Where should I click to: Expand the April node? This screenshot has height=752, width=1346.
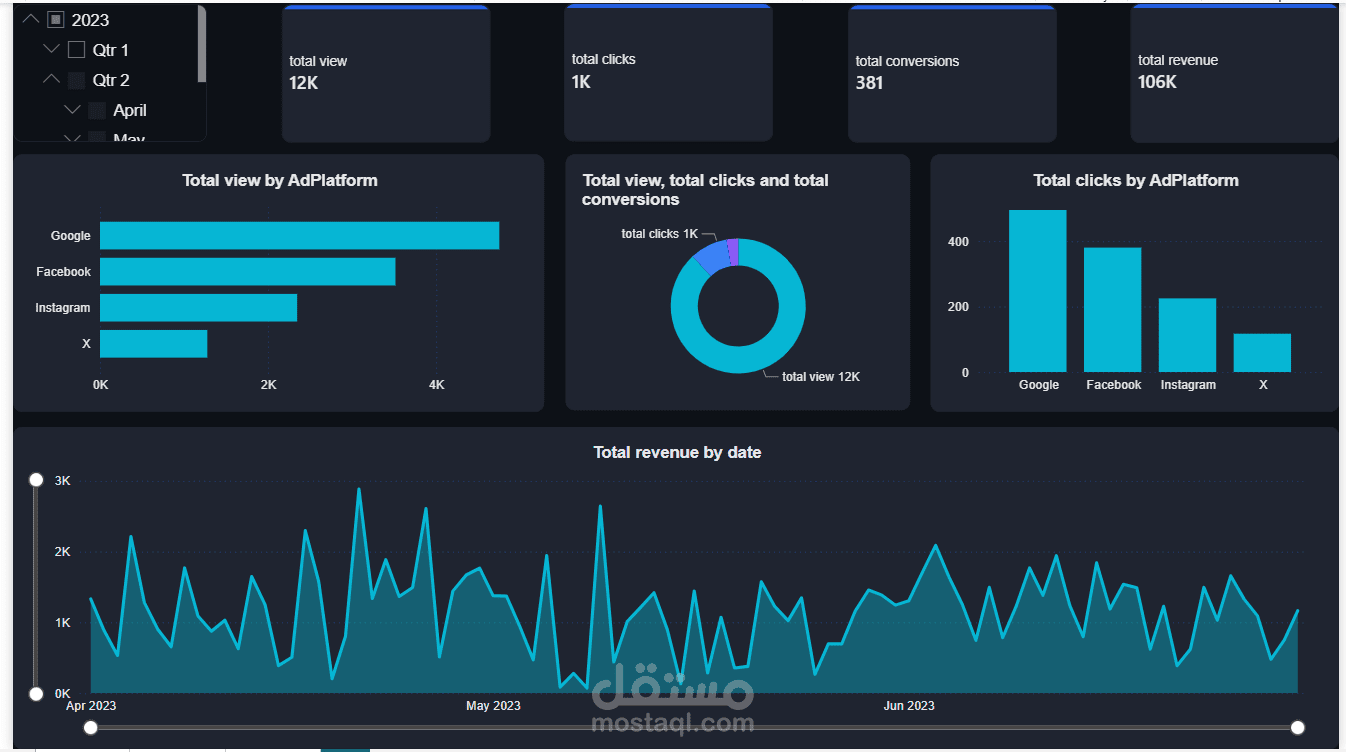tap(73, 109)
